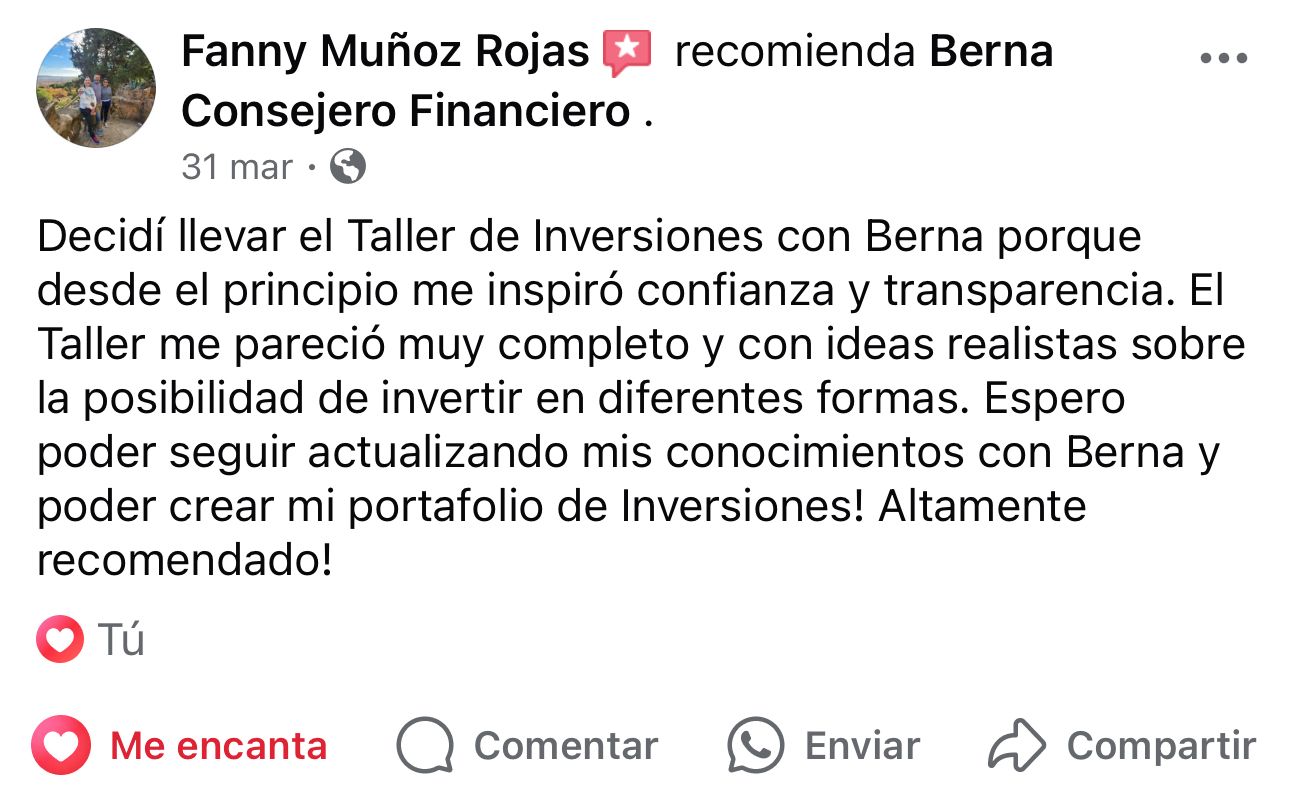Toggle the Me encanta heart icon
Screen dimensions: 1290x799
(61, 746)
